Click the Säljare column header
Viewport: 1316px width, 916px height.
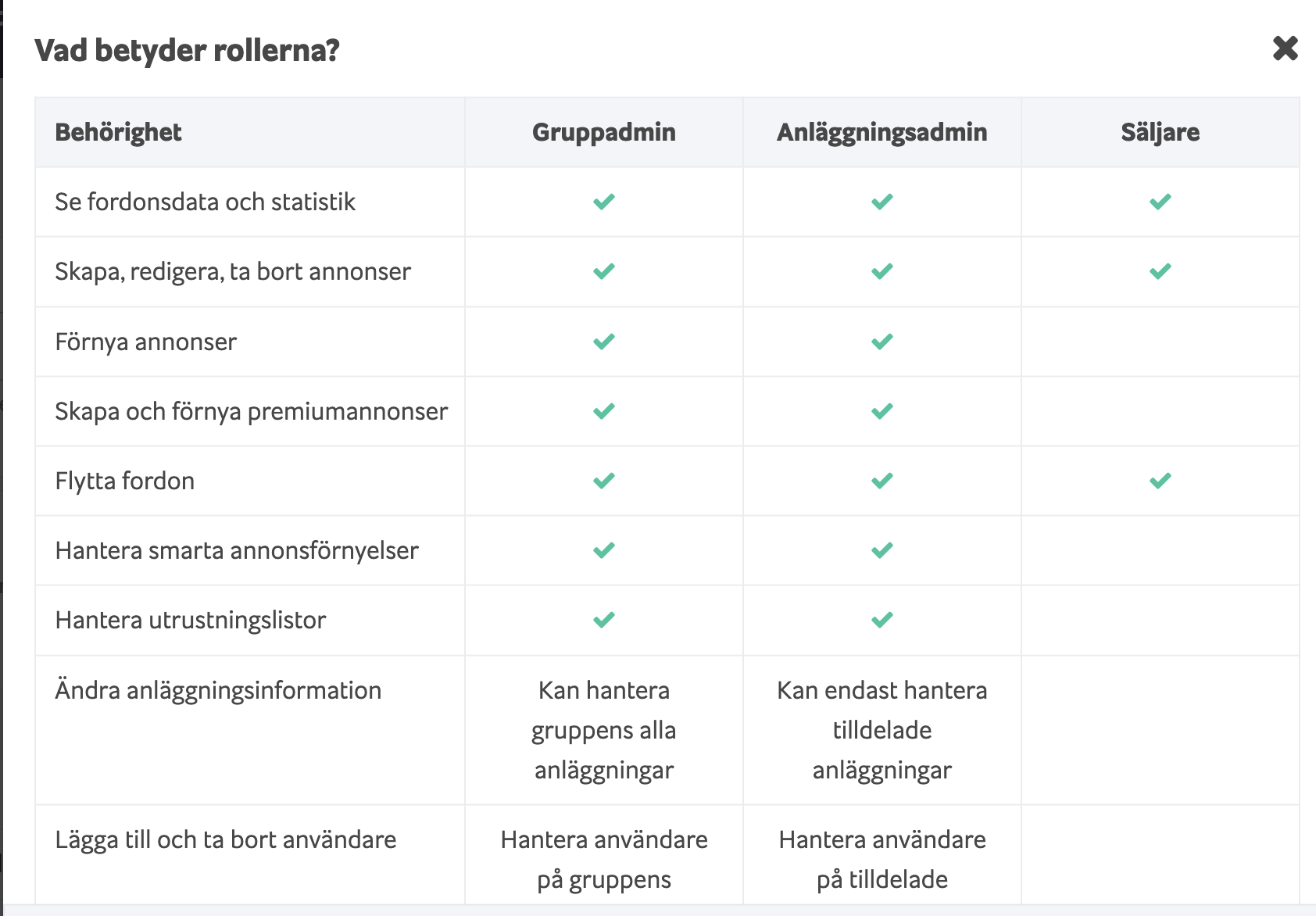coord(1160,131)
